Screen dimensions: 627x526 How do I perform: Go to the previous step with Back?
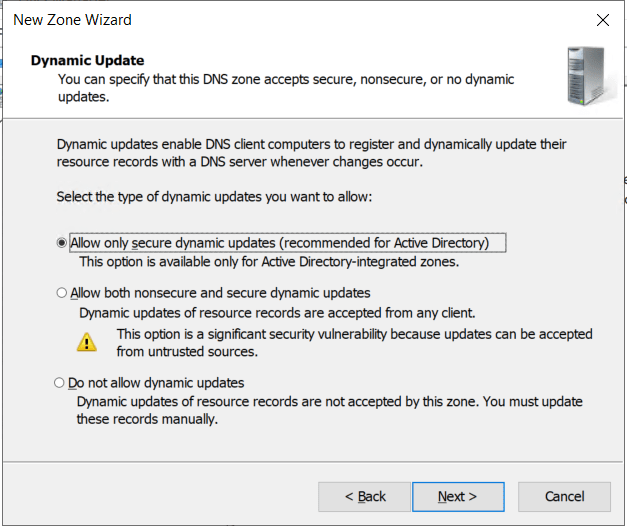[364, 496]
